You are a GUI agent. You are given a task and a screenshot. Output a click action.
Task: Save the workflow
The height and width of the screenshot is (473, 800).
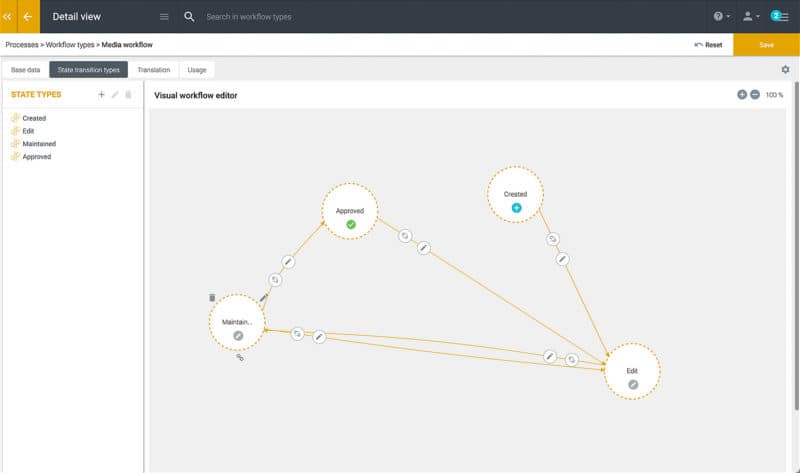pos(766,45)
